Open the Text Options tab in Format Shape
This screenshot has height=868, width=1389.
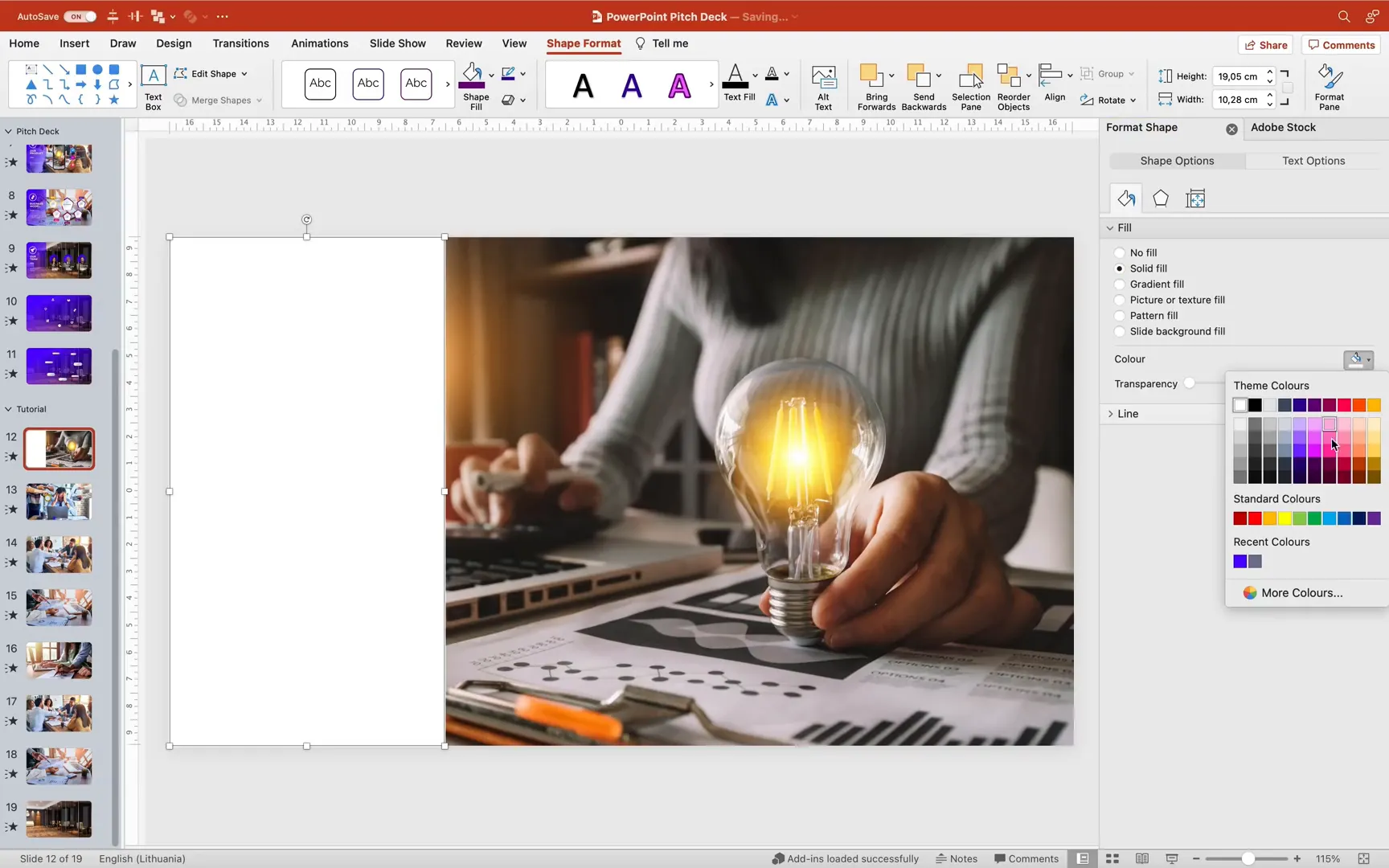(1313, 161)
